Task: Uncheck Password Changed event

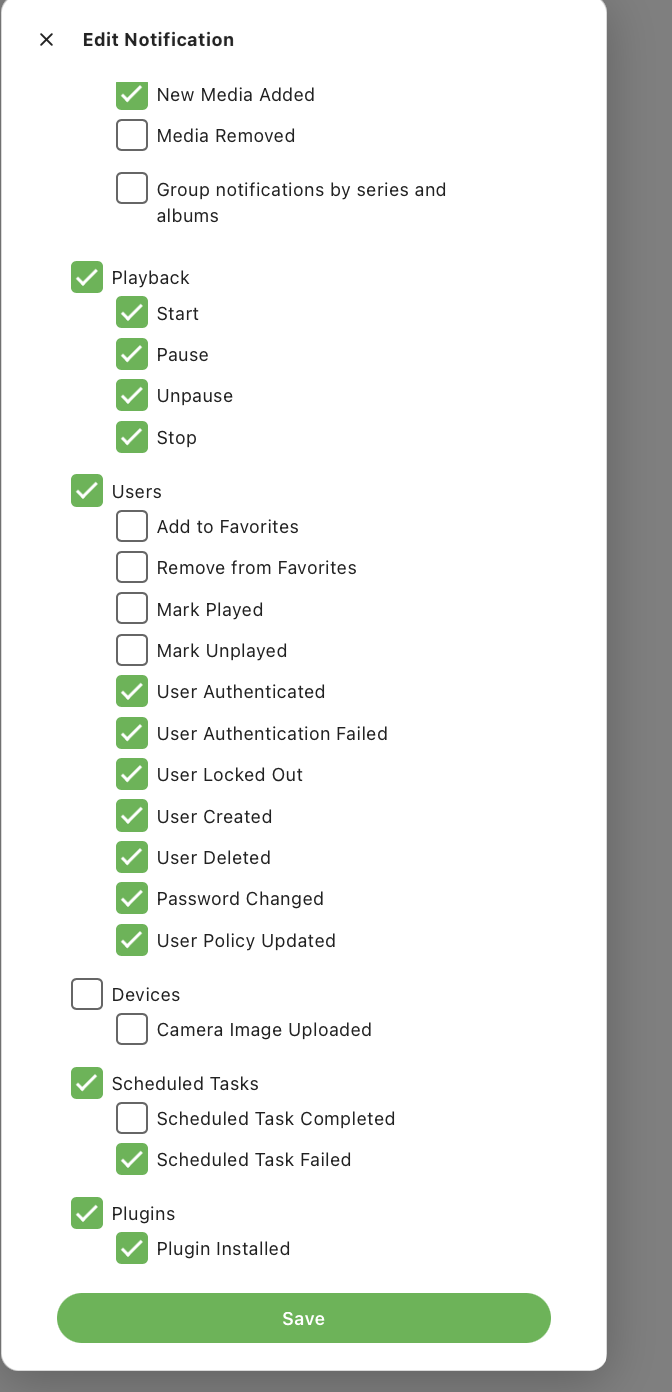Action: [x=132, y=898]
